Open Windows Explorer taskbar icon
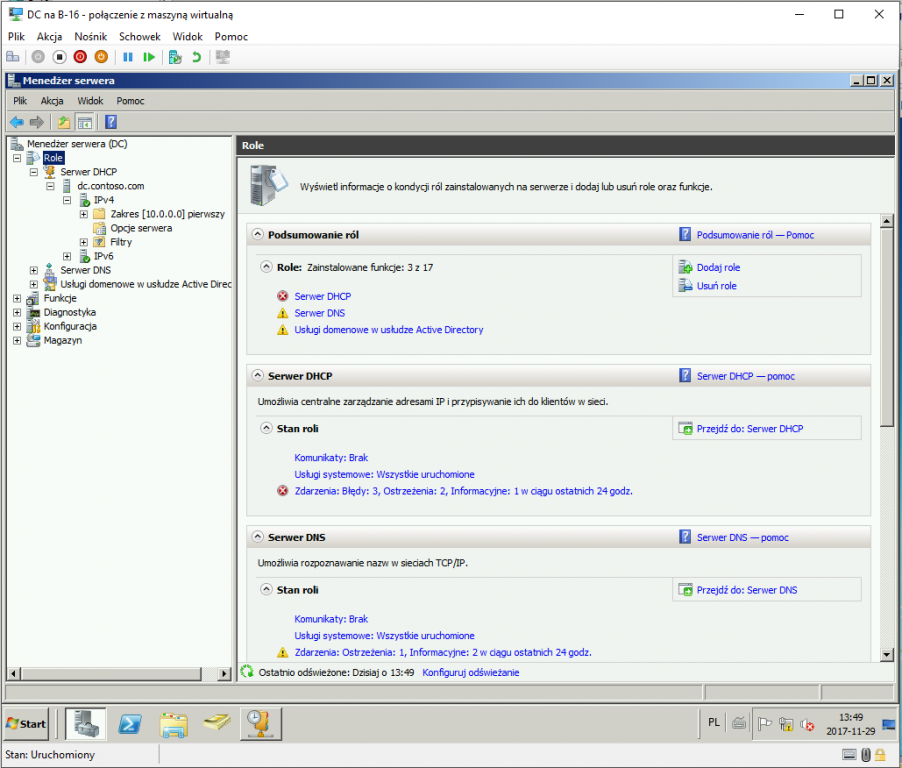 (173, 724)
